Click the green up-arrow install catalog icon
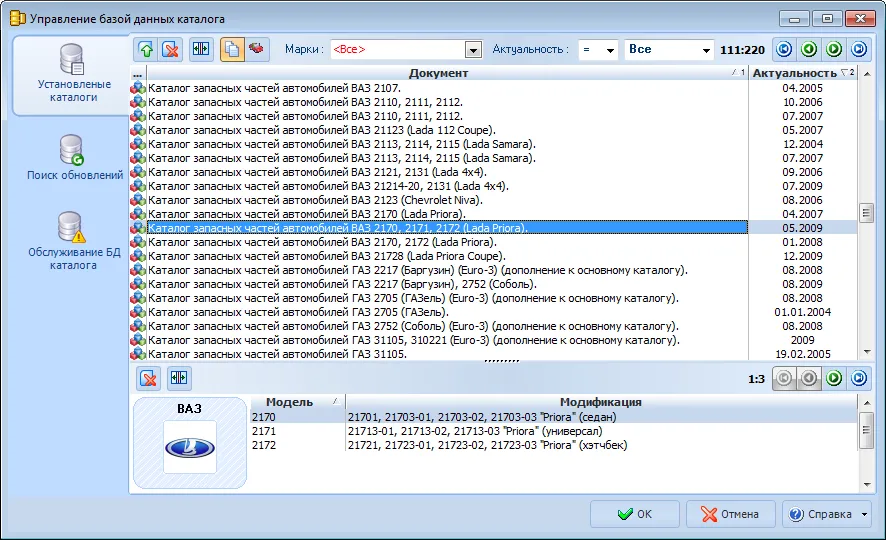 pos(146,50)
